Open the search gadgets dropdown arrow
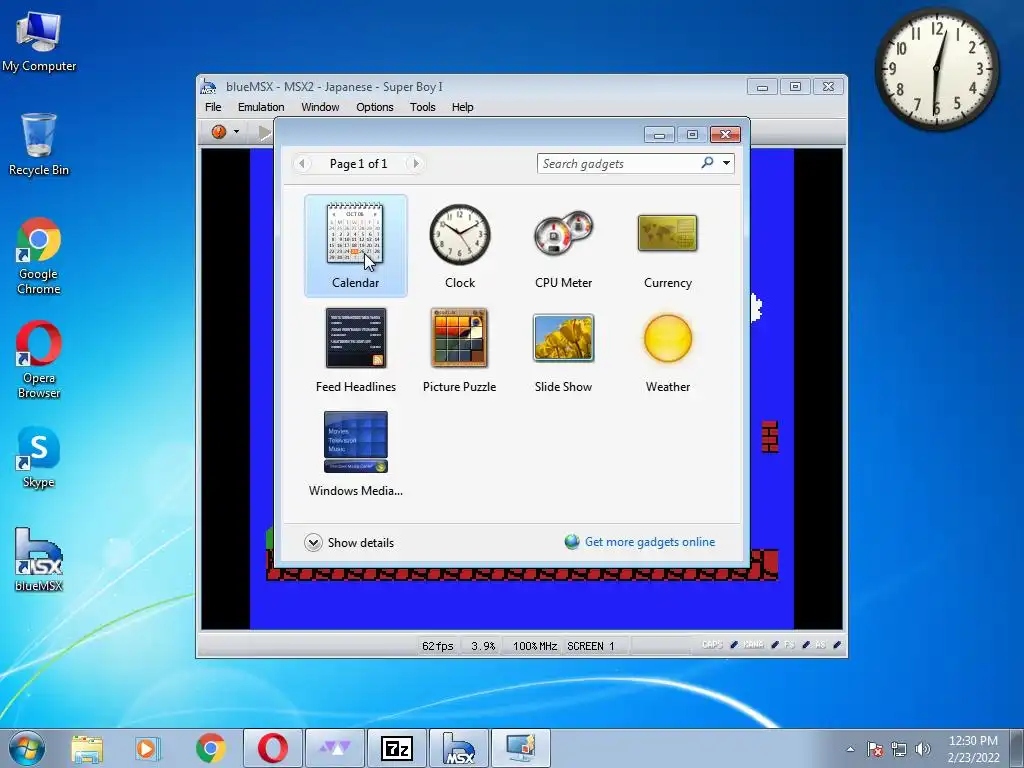This screenshot has height=768, width=1024. pos(726,163)
